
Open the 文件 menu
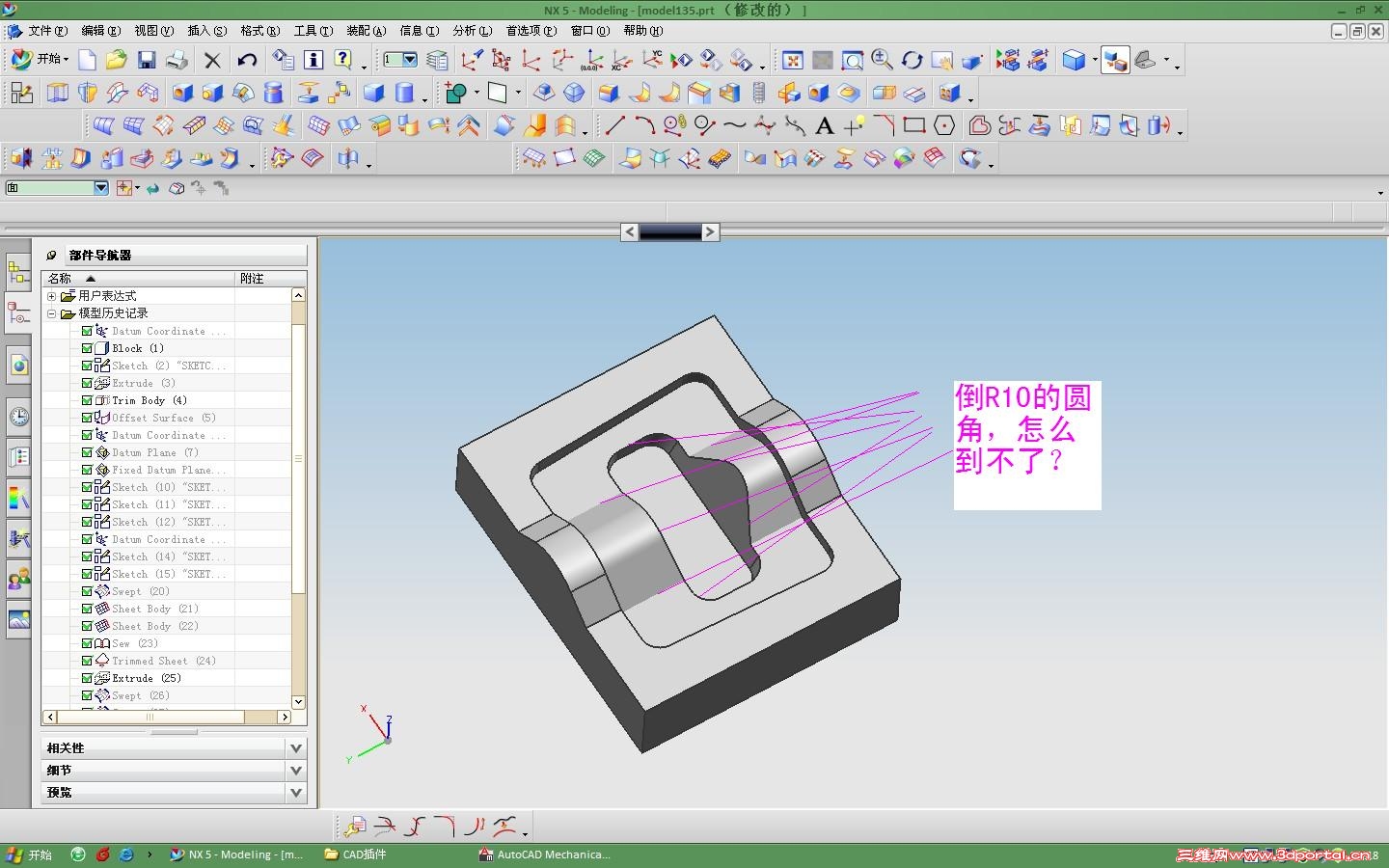tap(47, 31)
